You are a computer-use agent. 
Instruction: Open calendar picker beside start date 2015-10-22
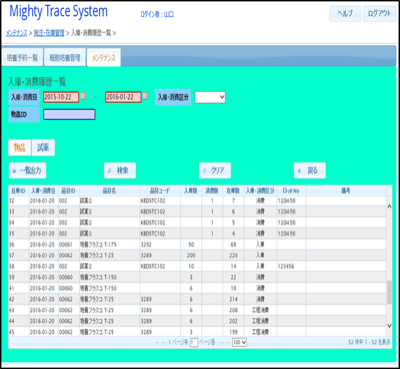pos(83,96)
